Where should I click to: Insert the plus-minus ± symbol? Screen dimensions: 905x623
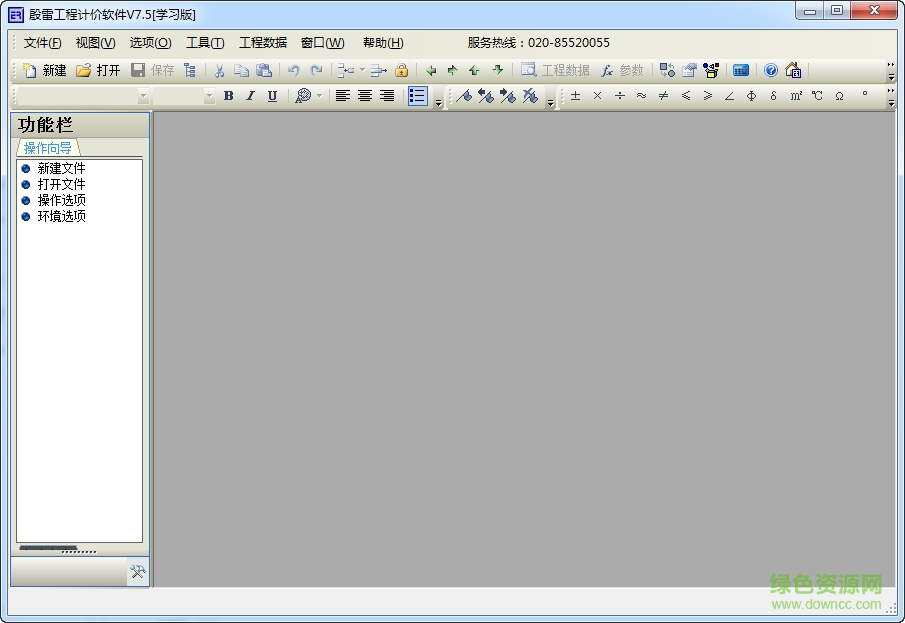point(575,96)
